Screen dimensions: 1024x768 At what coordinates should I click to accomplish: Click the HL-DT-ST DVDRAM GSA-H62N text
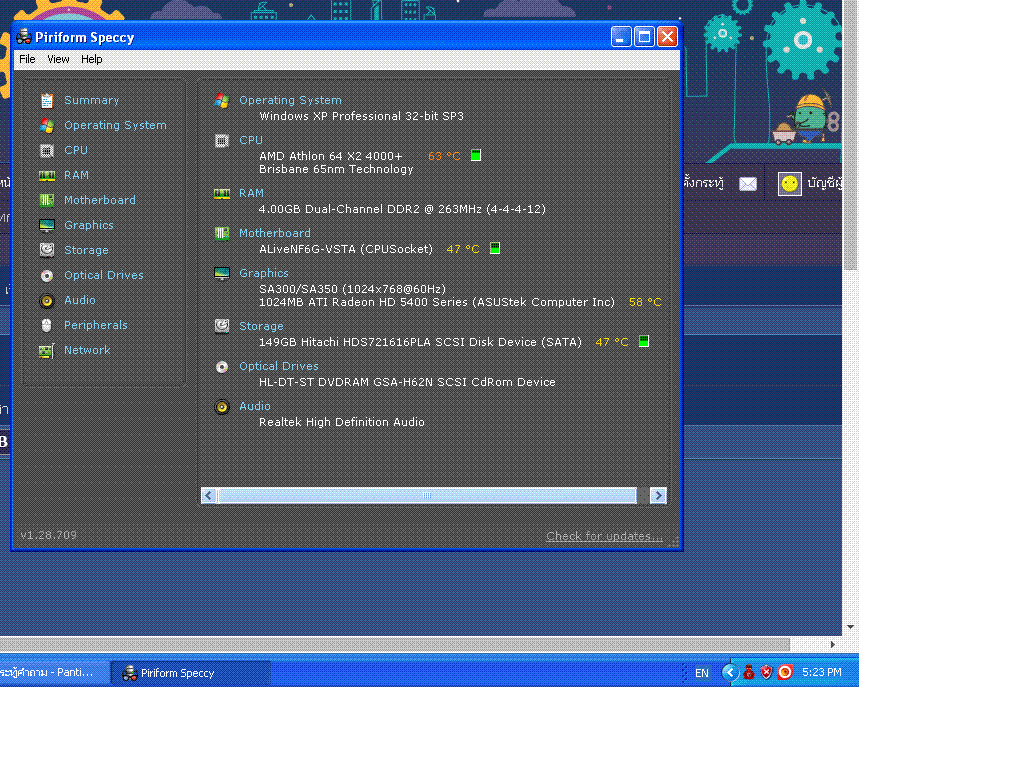[x=407, y=382]
